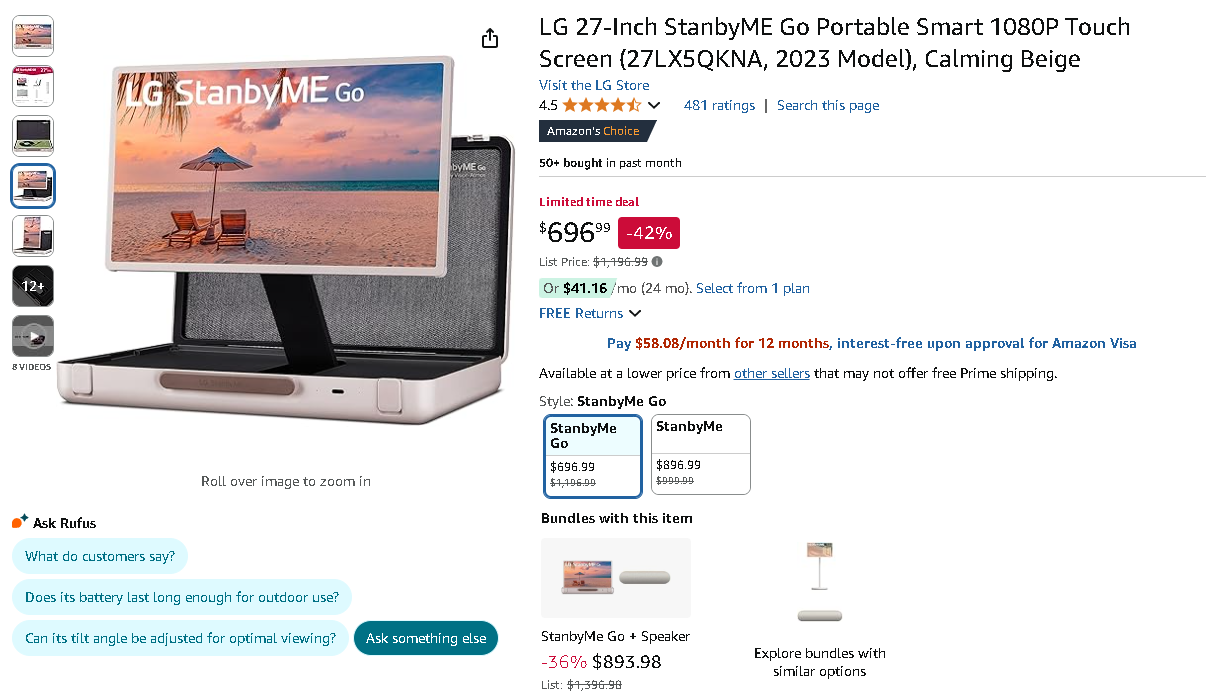This screenshot has height=696, width=1212.
Task: Select the StanbyMe style option
Action: [x=700, y=455]
